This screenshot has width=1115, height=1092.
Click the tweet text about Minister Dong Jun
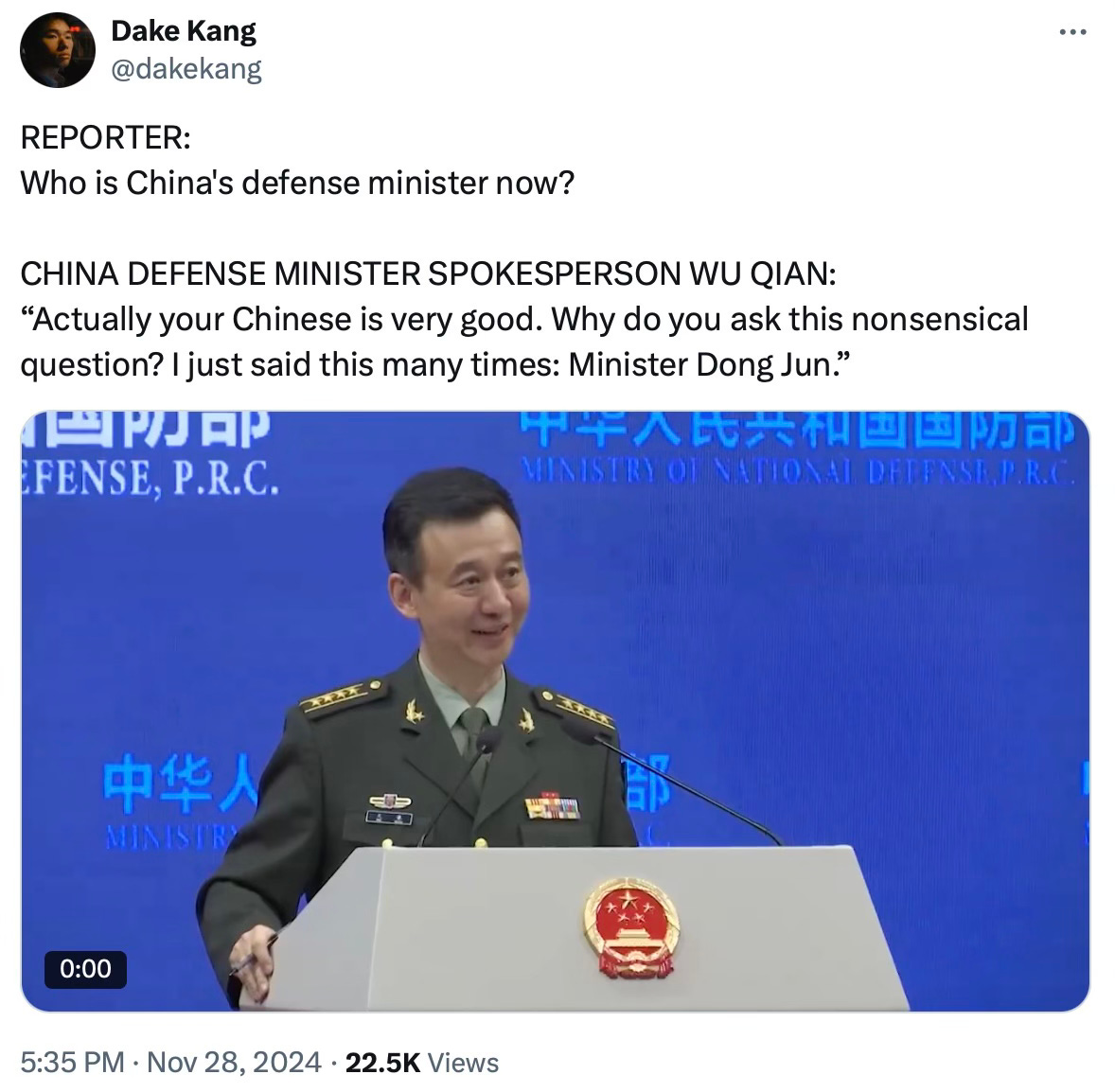point(524,342)
